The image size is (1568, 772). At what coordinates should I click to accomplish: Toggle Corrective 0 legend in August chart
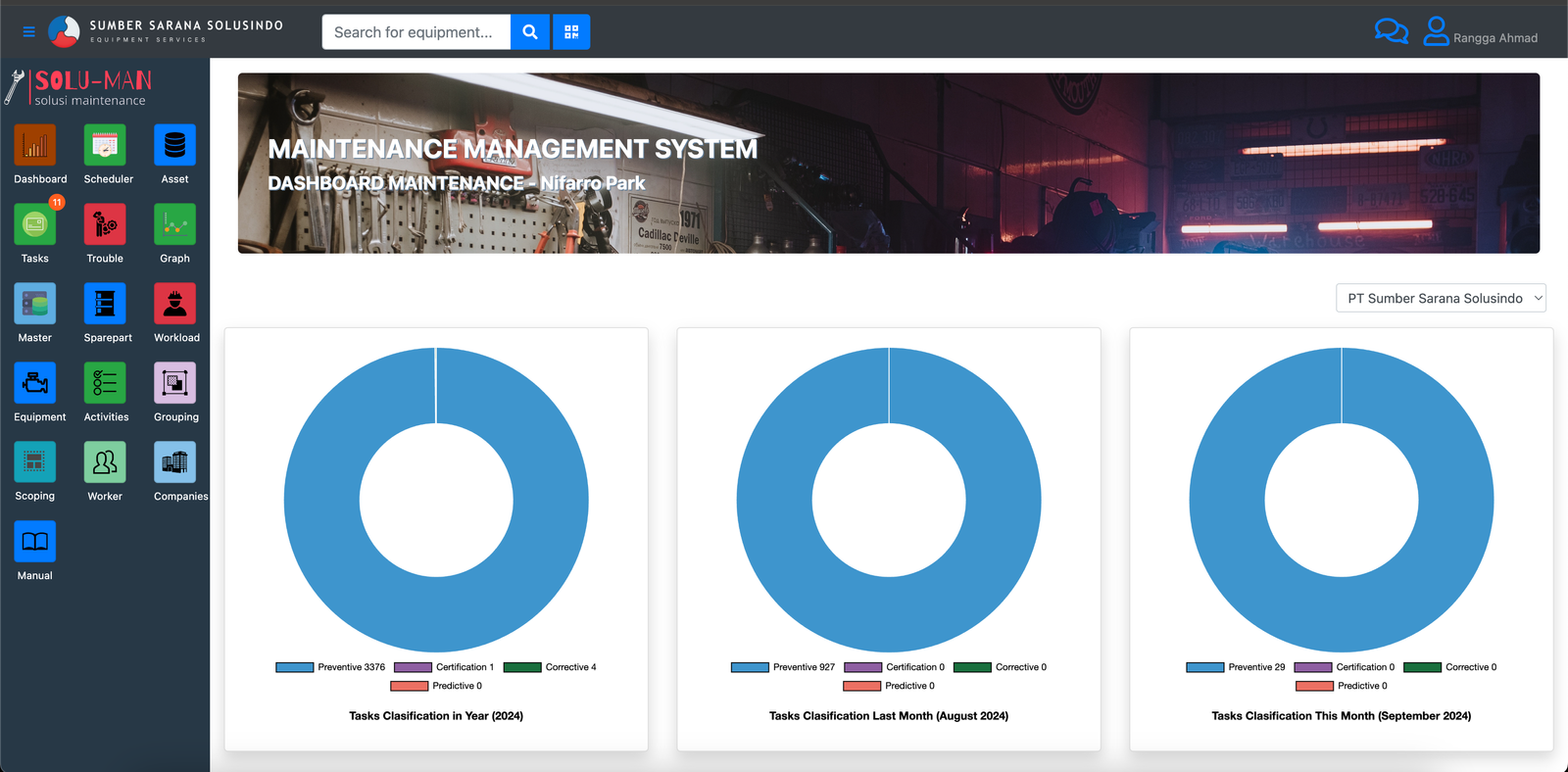(x=1000, y=667)
